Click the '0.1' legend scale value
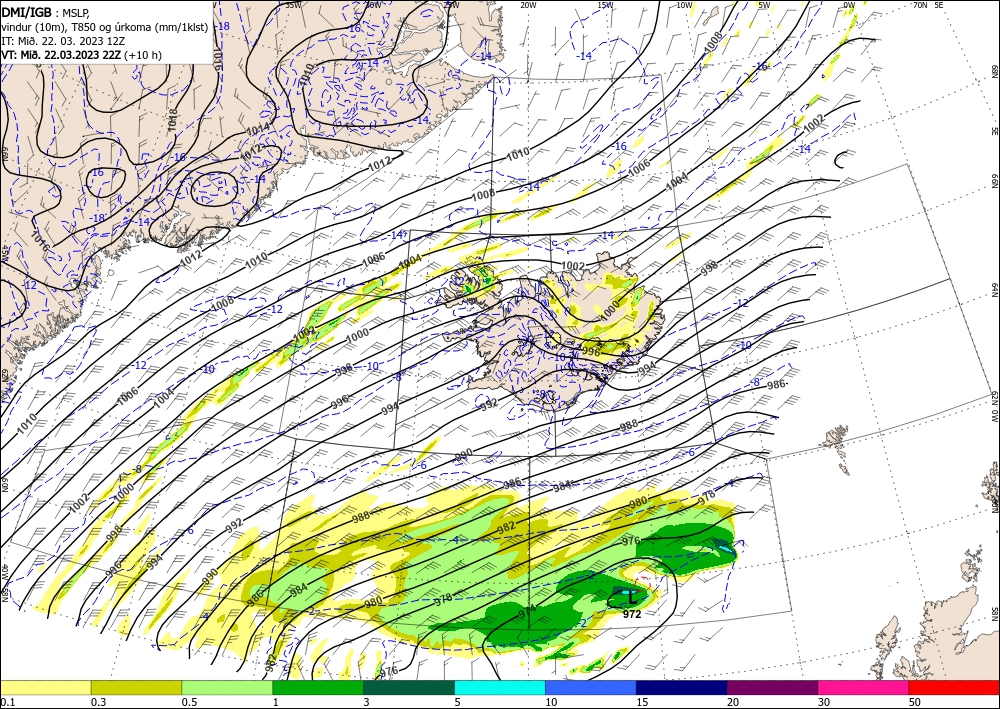This screenshot has height=709, width=1000. (x=8, y=702)
